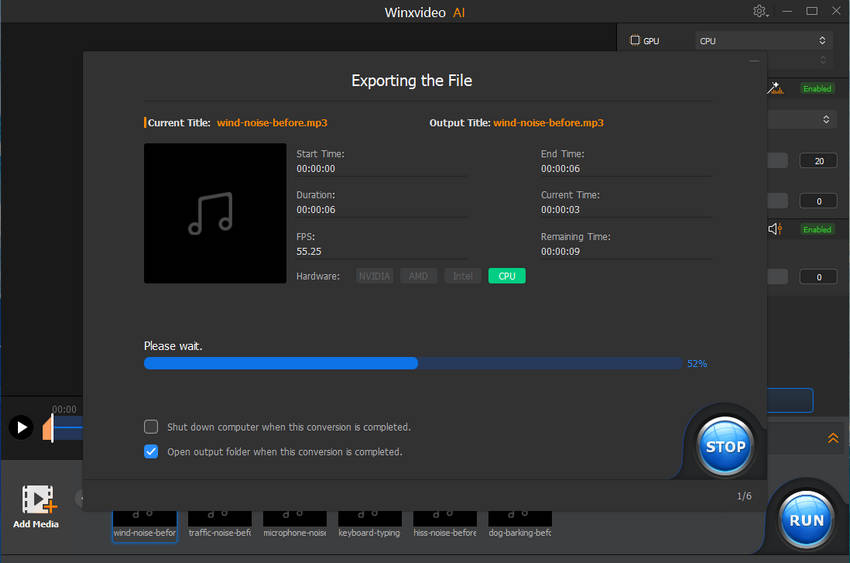Collapse panel with orange double chevron
850x563 pixels.
833,438
